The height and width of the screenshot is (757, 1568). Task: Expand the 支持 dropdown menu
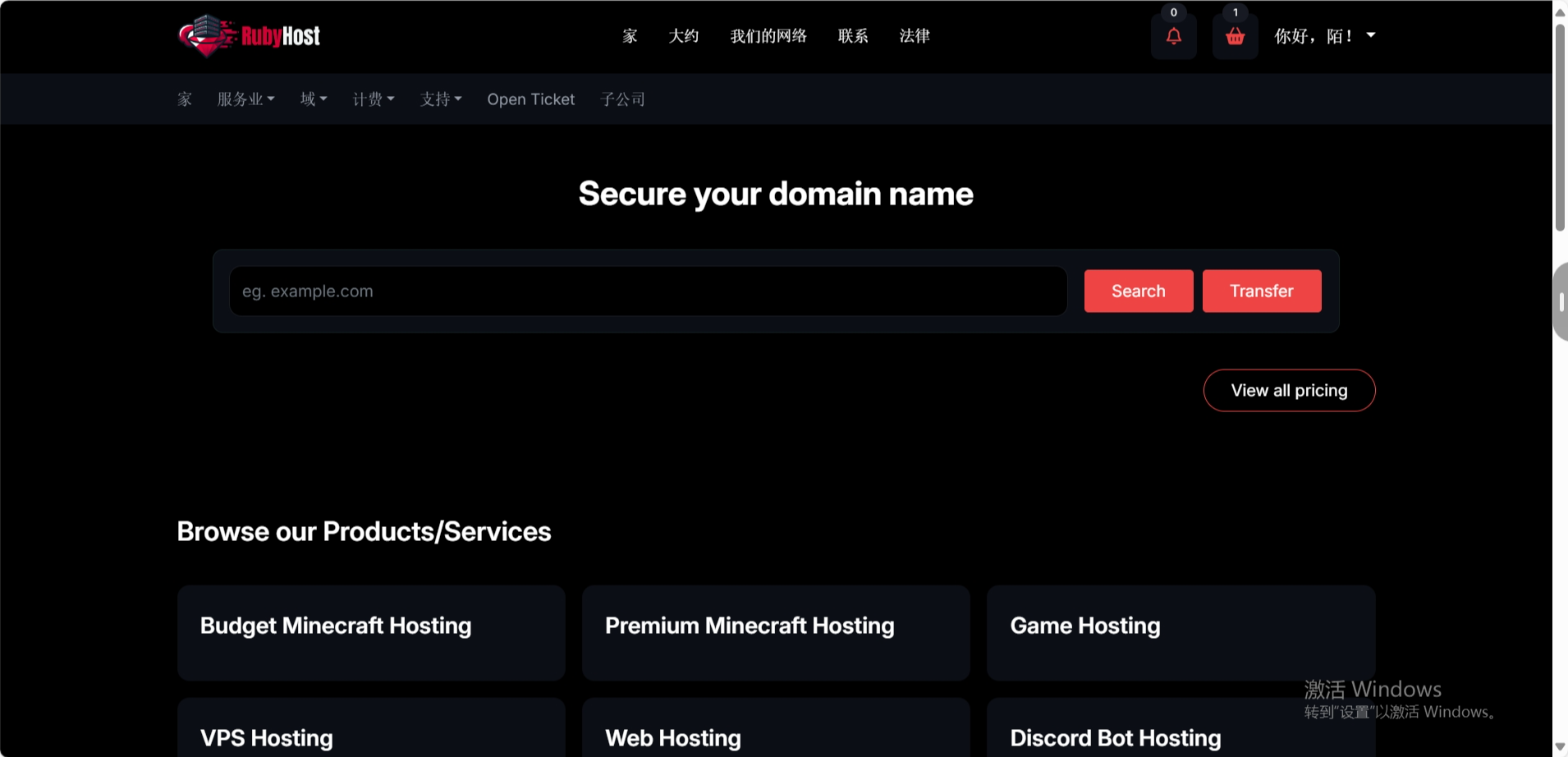point(440,99)
